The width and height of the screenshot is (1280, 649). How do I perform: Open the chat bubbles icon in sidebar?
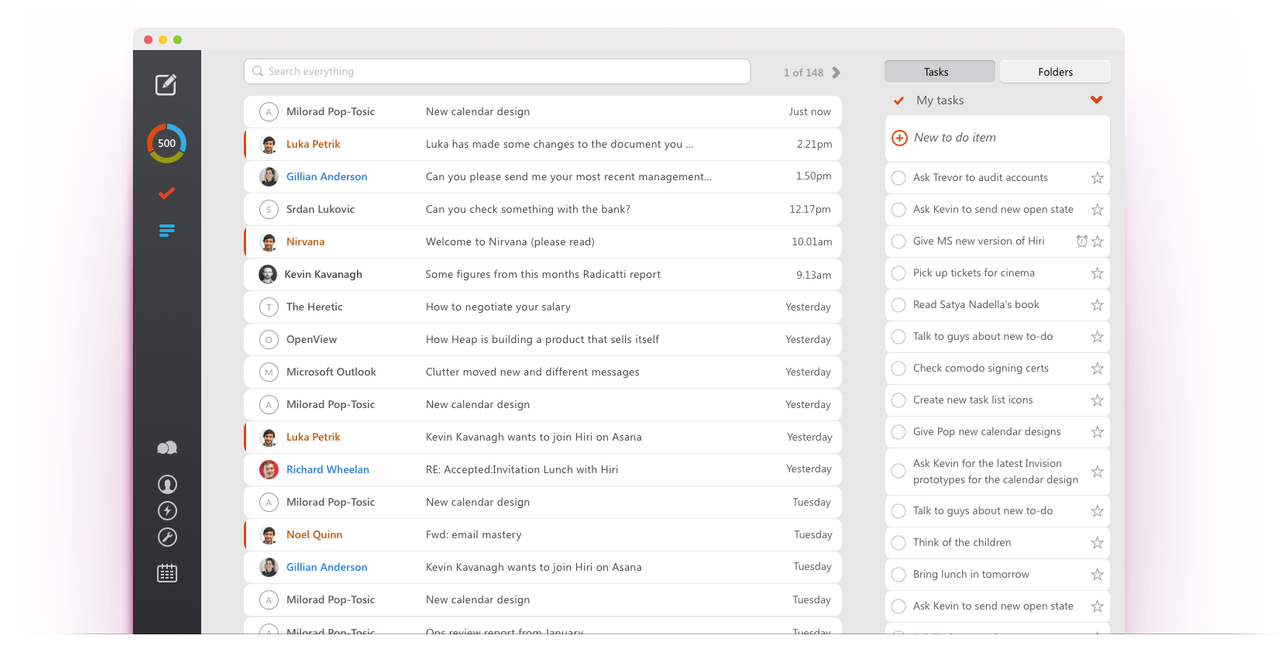click(x=167, y=448)
